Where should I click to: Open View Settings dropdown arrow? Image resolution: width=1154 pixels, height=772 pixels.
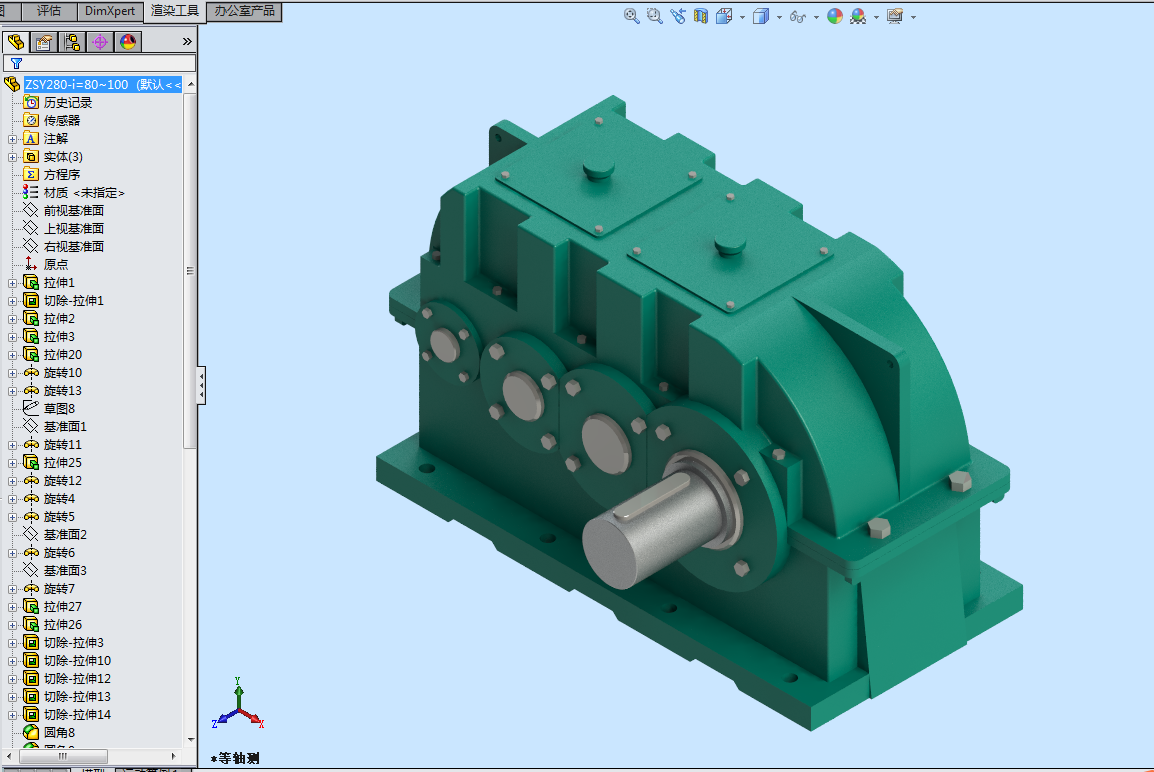tap(913, 17)
